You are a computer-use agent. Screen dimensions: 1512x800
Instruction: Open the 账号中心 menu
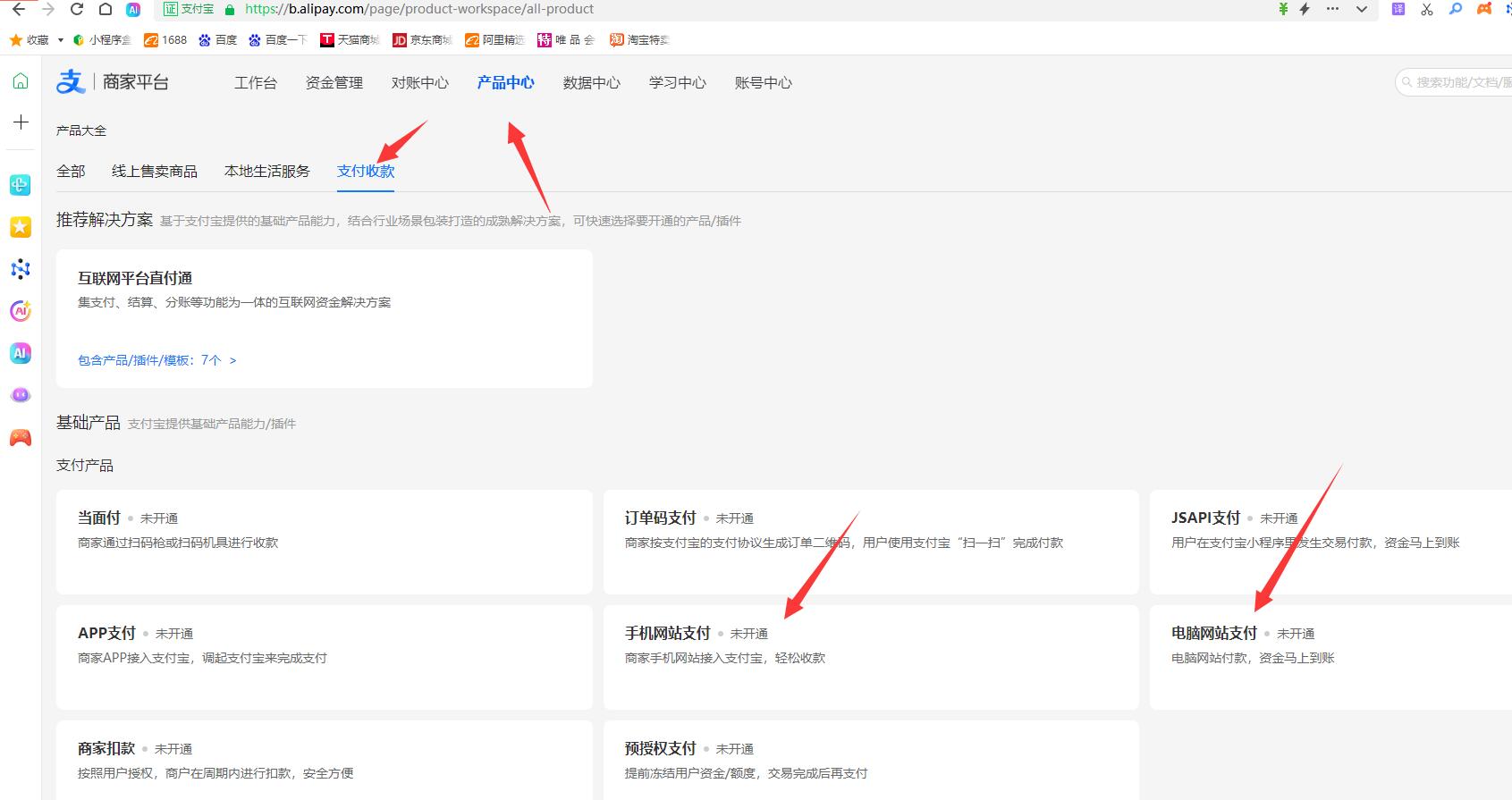click(x=764, y=82)
